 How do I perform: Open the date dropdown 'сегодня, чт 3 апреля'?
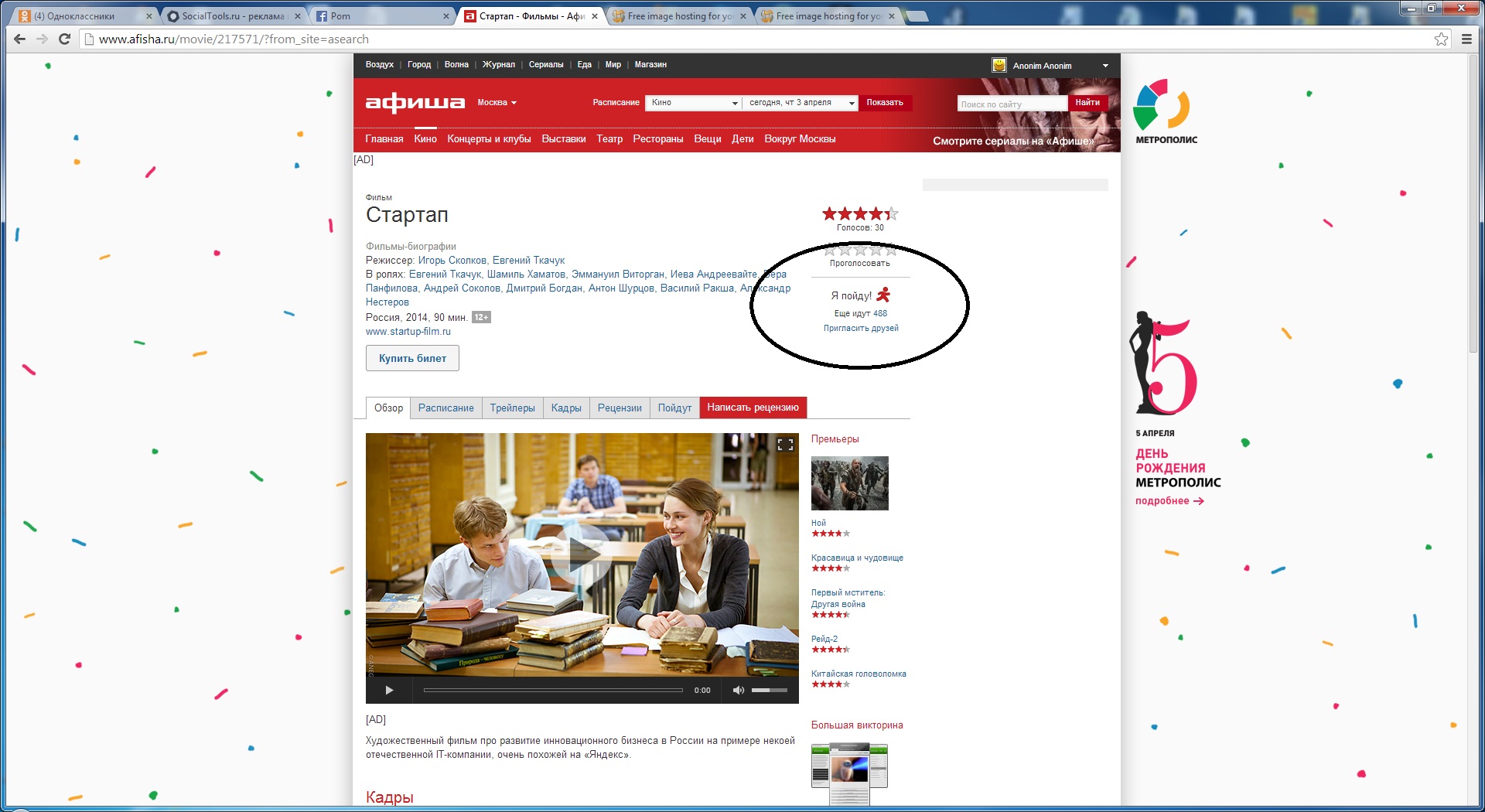click(801, 103)
